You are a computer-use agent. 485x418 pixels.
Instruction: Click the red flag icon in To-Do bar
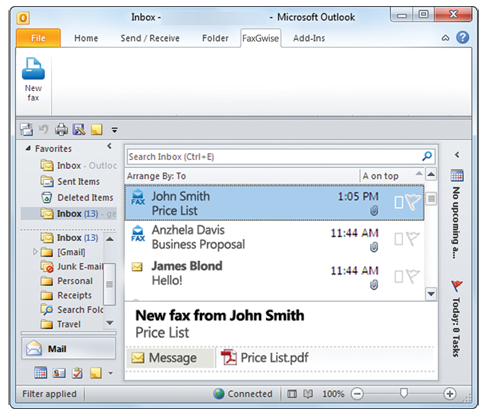click(457, 286)
